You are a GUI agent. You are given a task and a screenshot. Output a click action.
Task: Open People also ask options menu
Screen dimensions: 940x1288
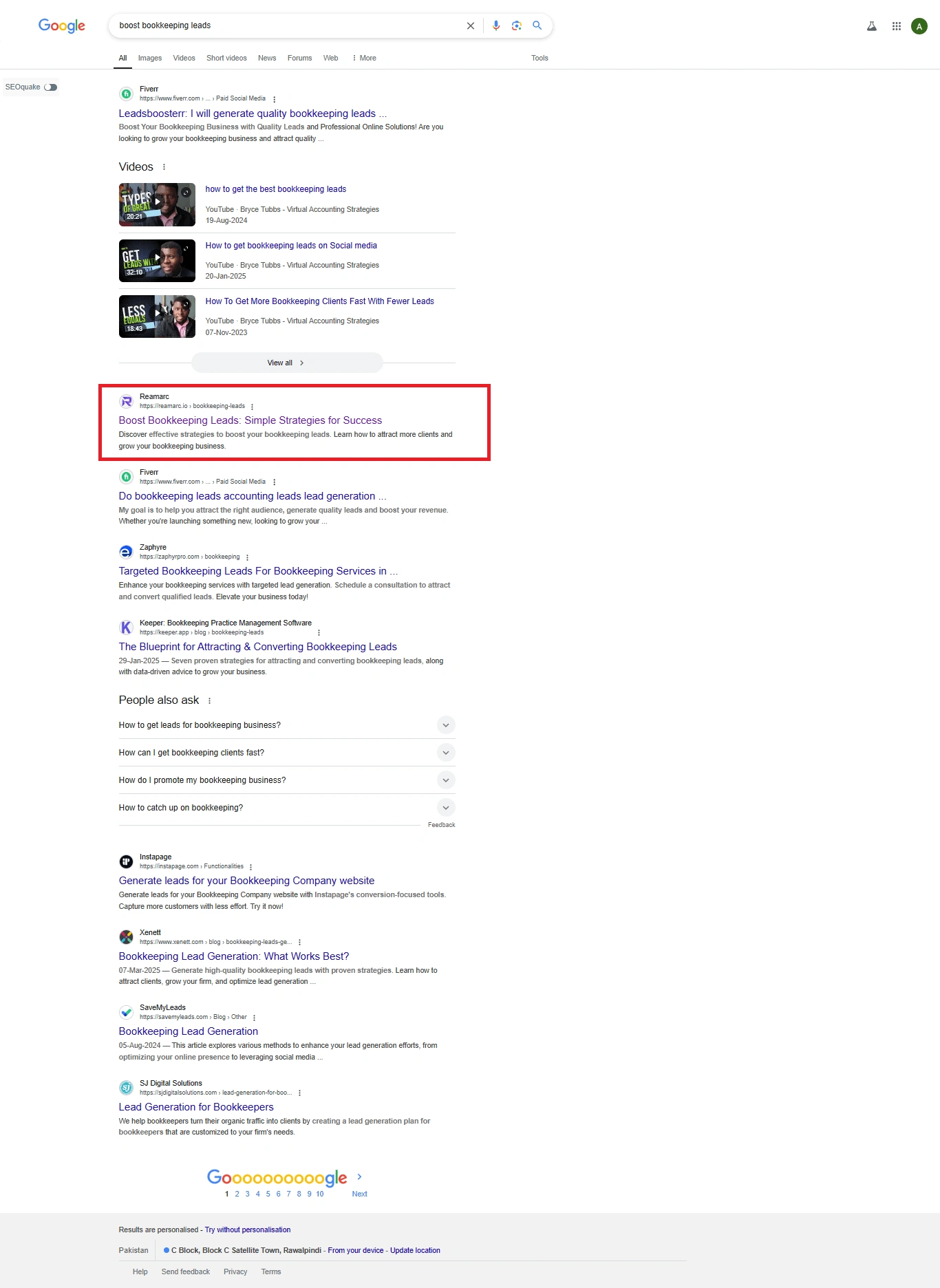[x=209, y=700]
